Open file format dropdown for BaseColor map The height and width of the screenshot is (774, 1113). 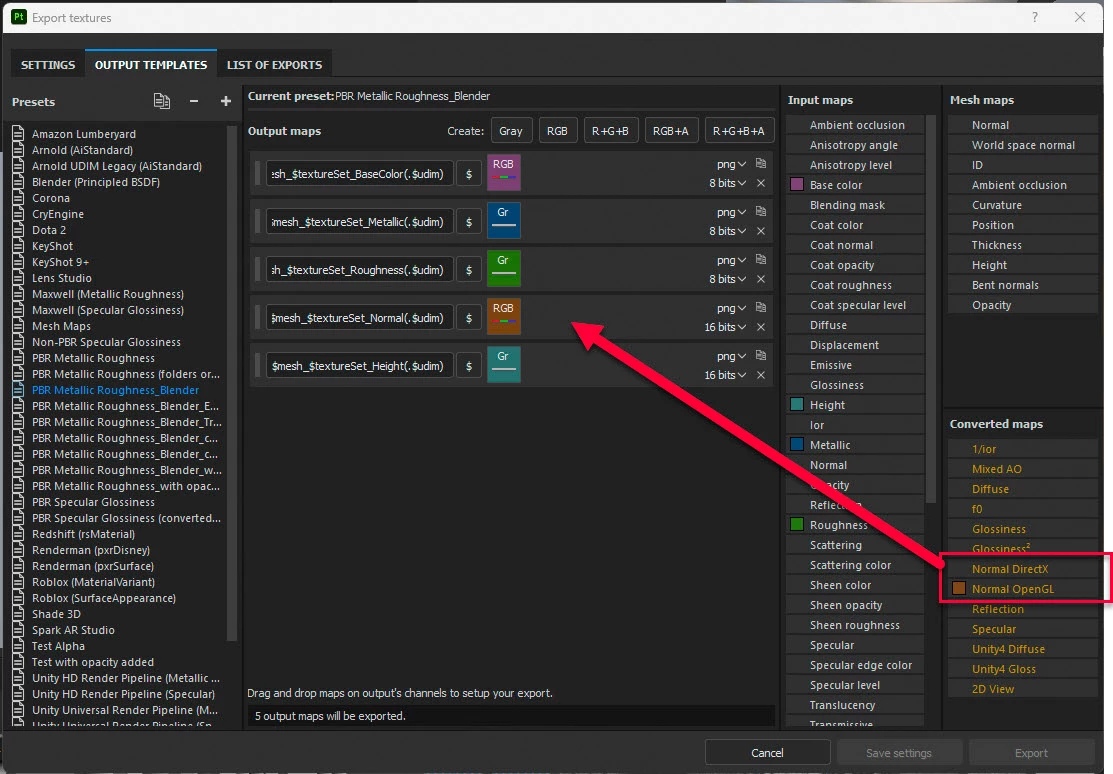pos(731,164)
